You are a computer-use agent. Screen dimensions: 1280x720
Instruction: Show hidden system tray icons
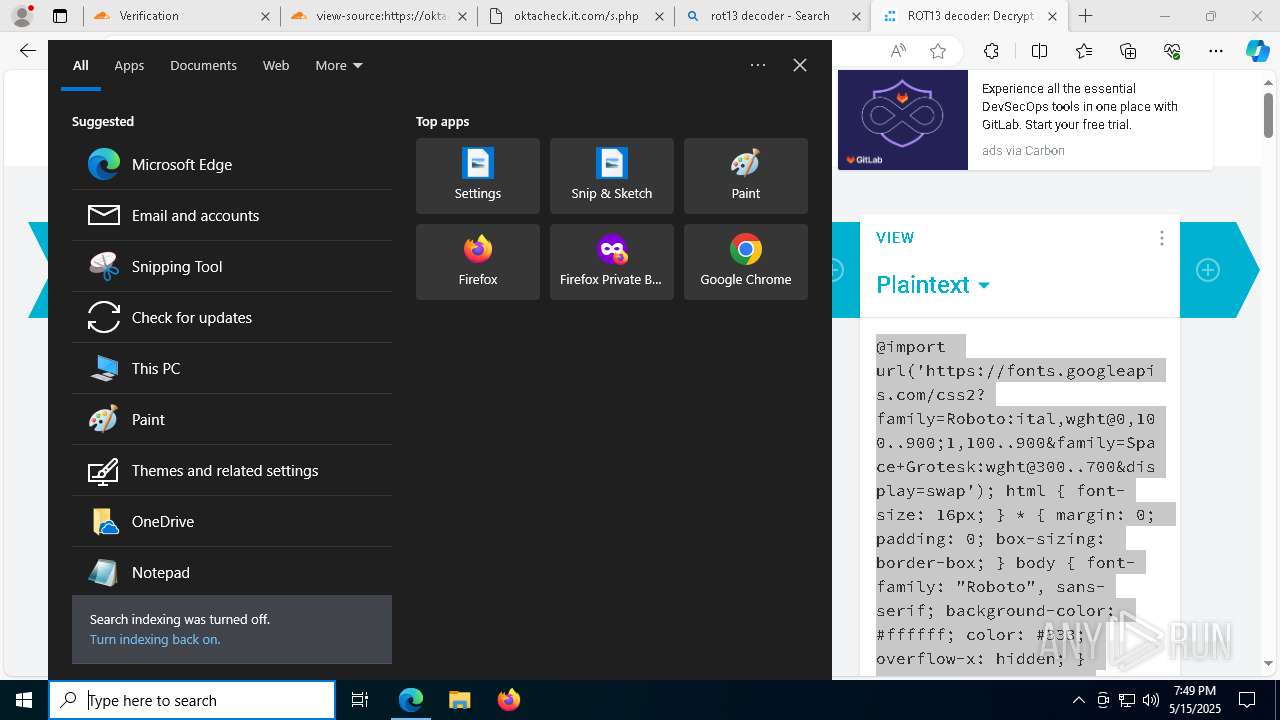(x=1079, y=700)
